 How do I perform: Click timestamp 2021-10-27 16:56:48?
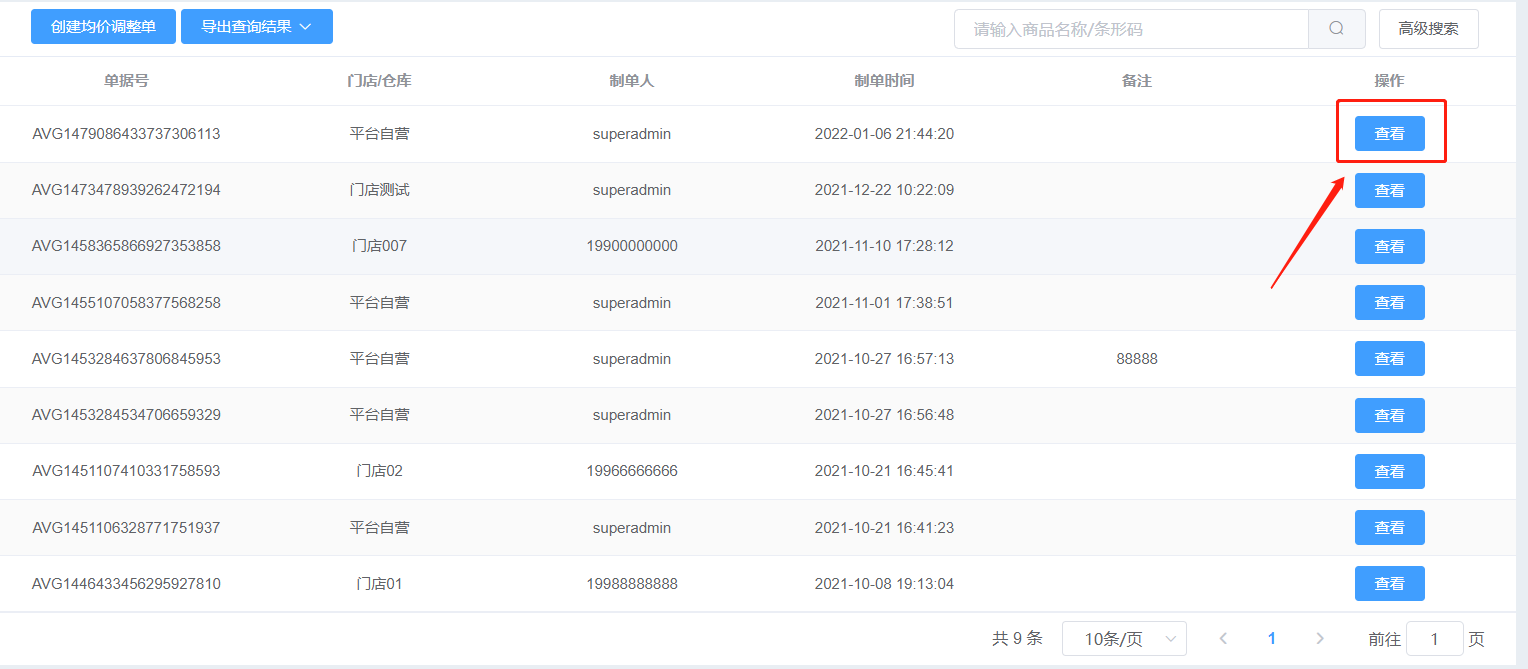click(x=884, y=415)
